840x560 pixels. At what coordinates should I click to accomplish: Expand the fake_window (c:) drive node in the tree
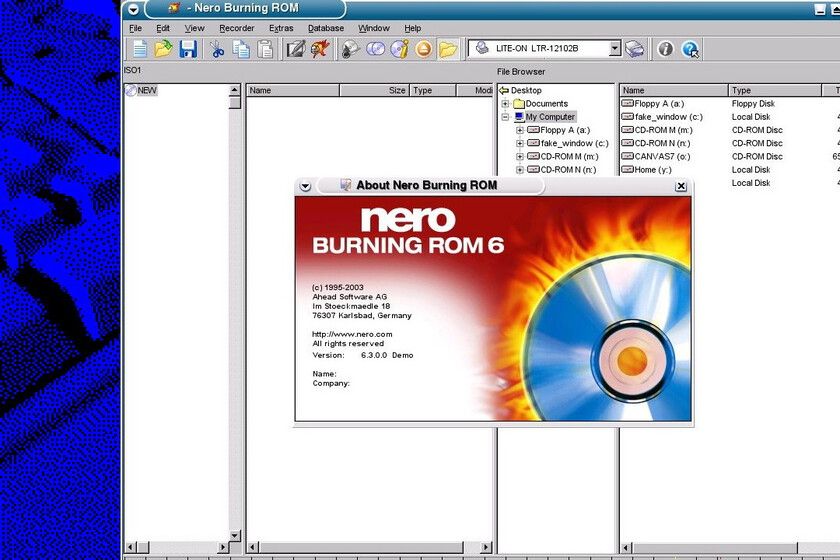coord(520,143)
